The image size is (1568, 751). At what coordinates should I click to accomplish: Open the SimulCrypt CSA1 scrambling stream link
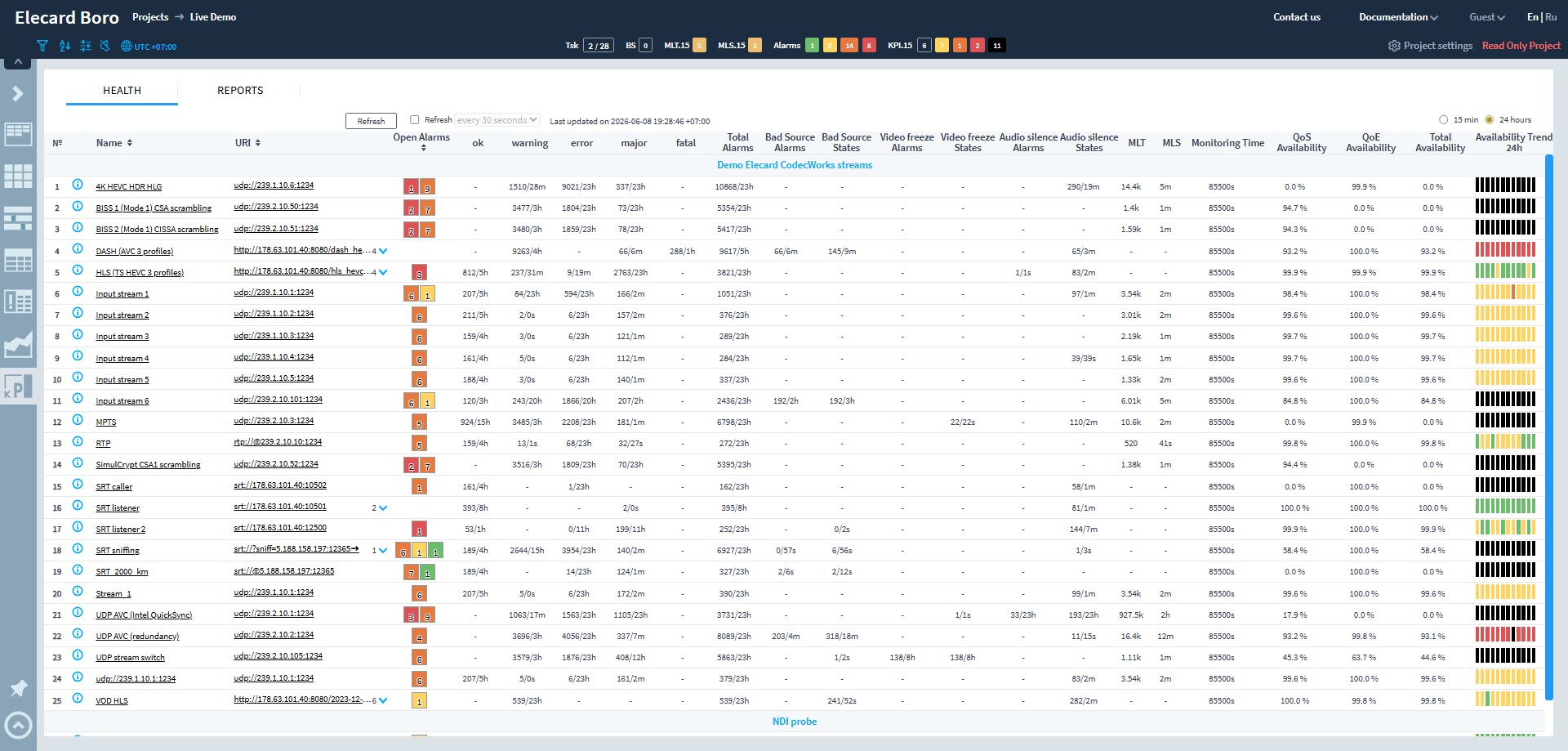[x=148, y=465]
